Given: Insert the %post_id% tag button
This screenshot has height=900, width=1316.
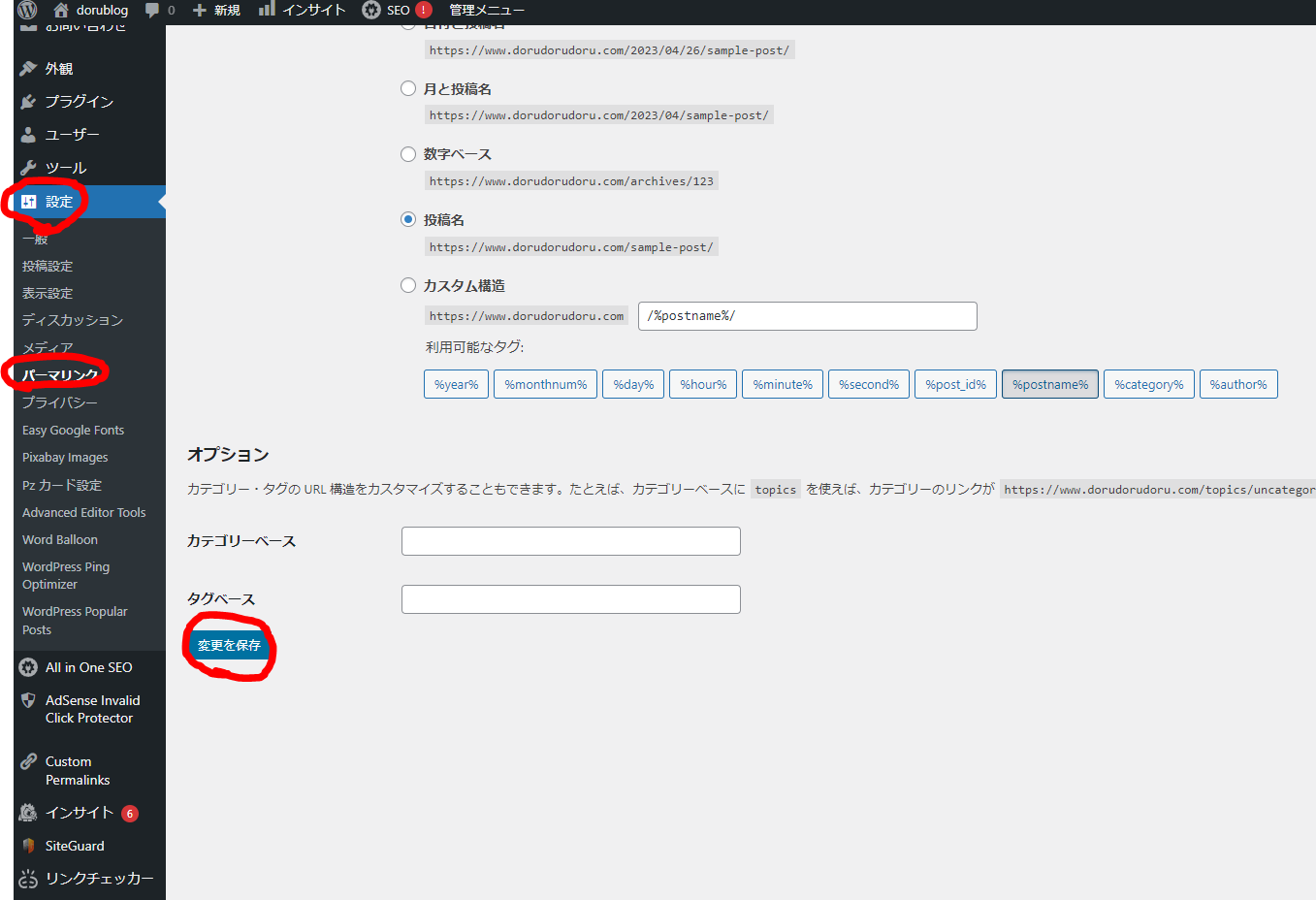Looking at the screenshot, I should pos(955,384).
